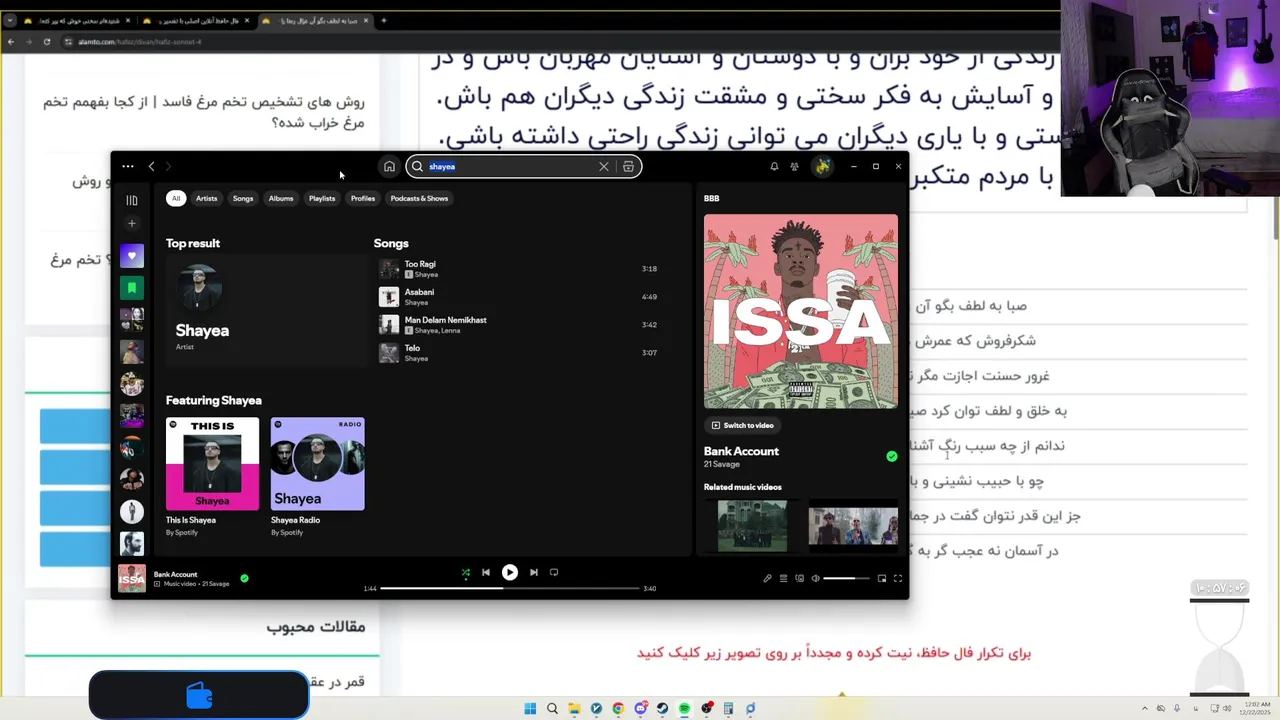The image size is (1280, 720).
Task: Skip to previous track
Action: [486, 573]
